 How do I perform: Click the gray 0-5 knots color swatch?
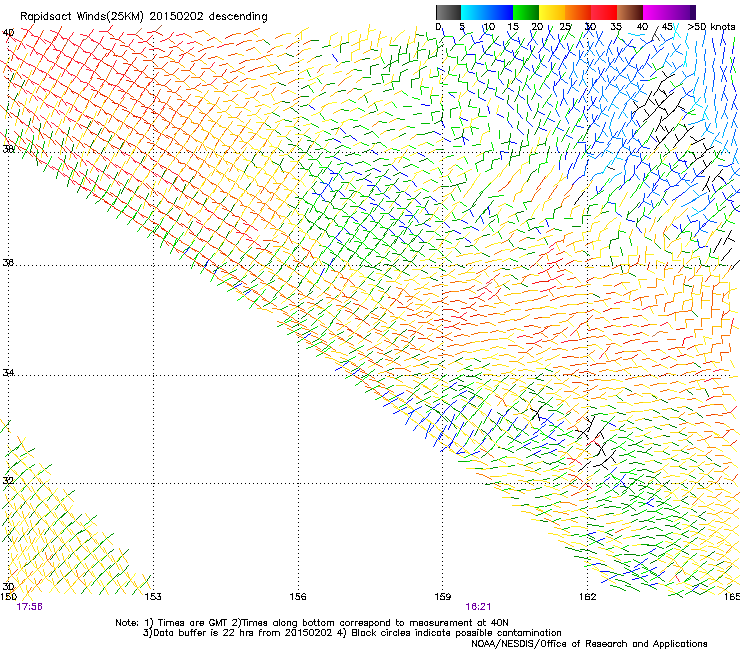click(448, 12)
